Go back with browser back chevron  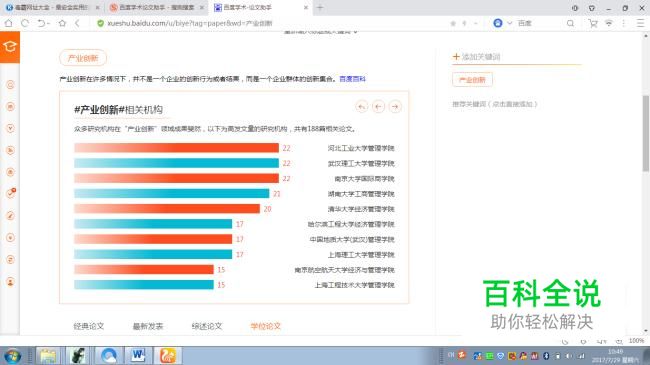coord(78,23)
